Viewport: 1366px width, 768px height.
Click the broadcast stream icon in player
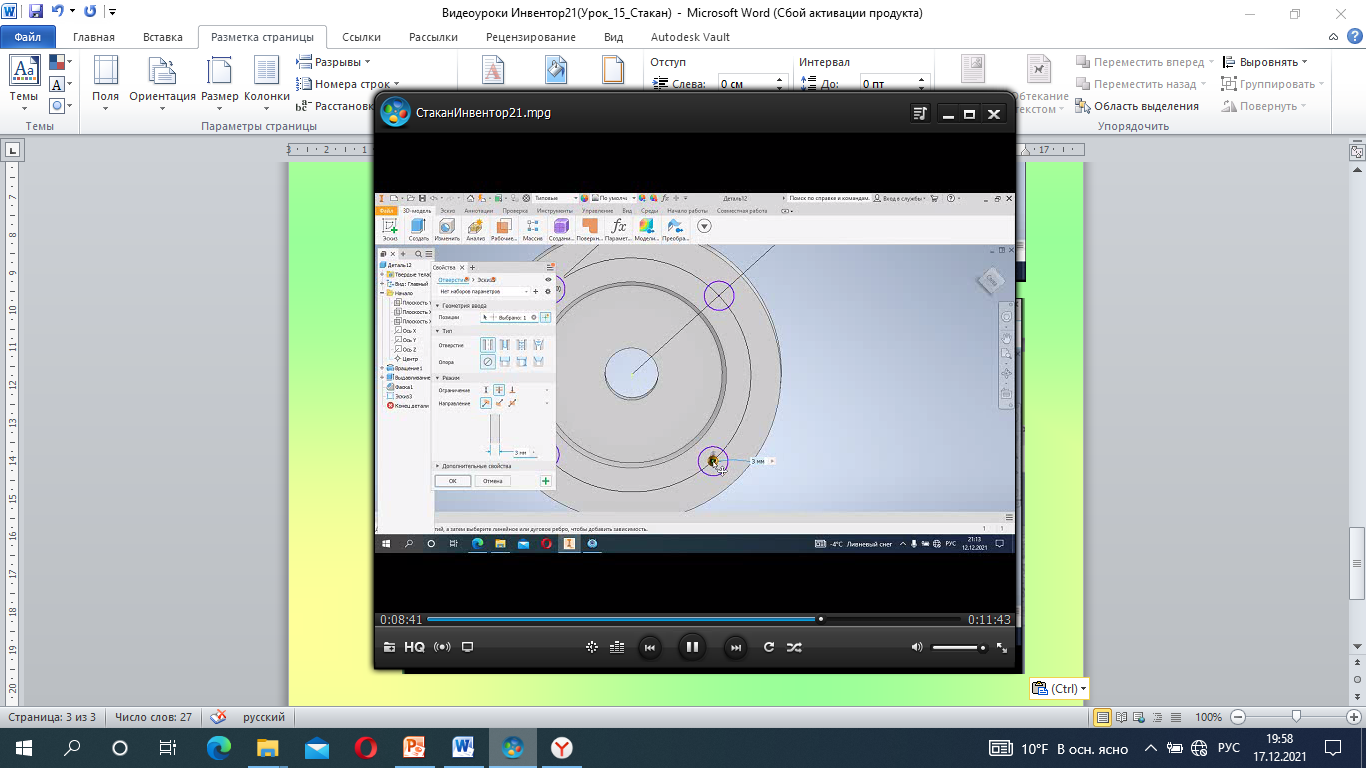[x=442, y=647]
